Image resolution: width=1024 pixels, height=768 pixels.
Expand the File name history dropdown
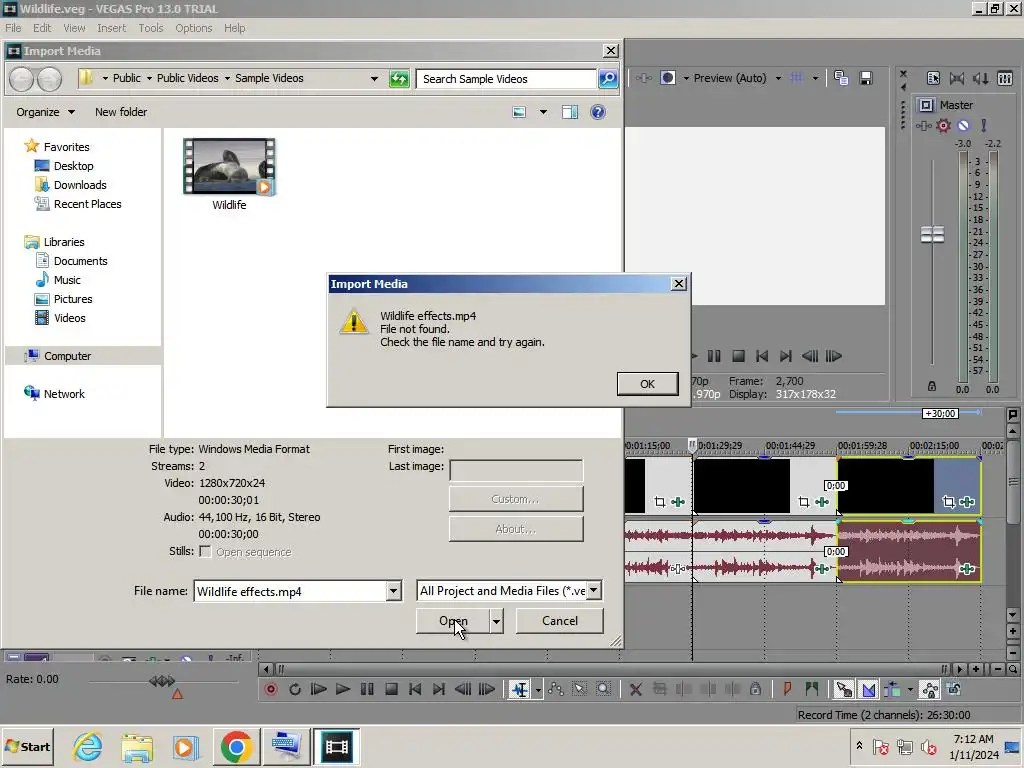pyautogui.click(x=394, y=592)
